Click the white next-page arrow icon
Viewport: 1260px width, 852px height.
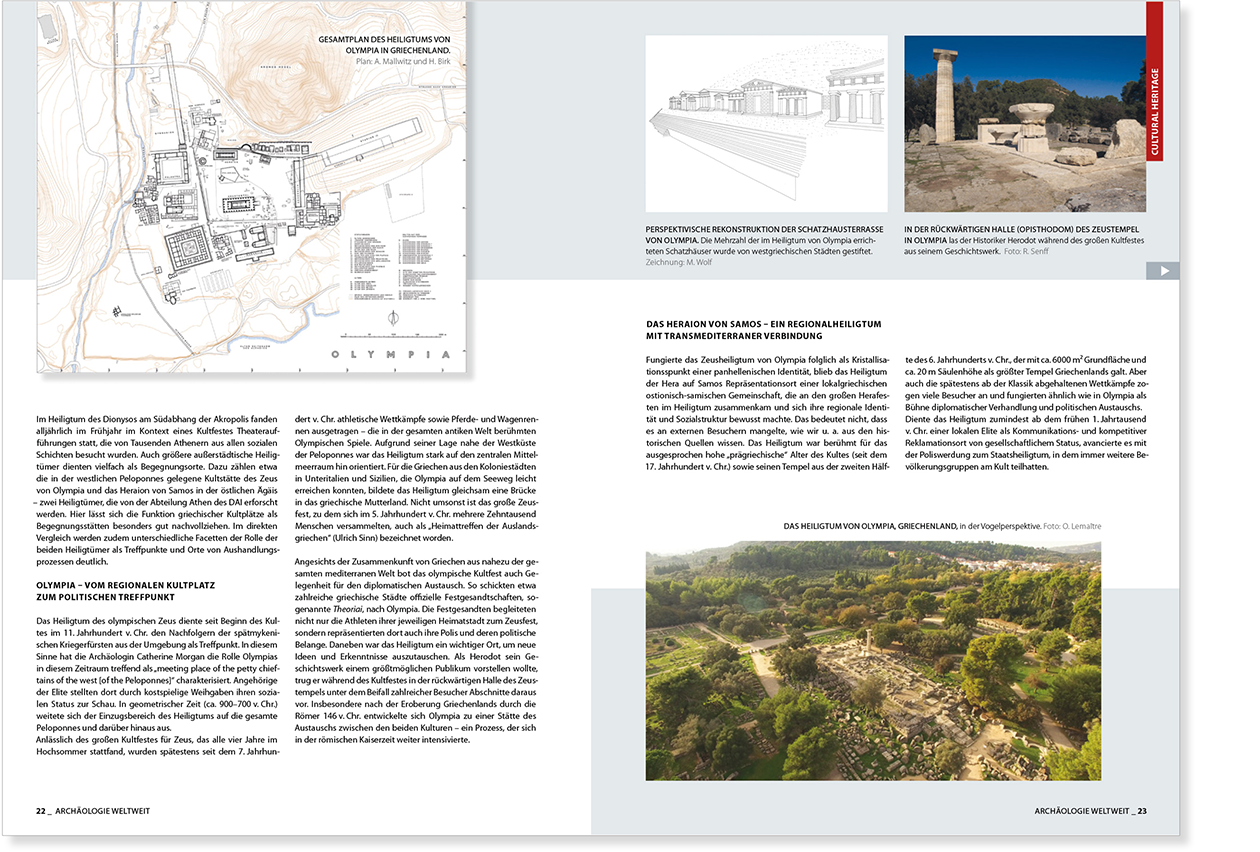point(1164,269)
